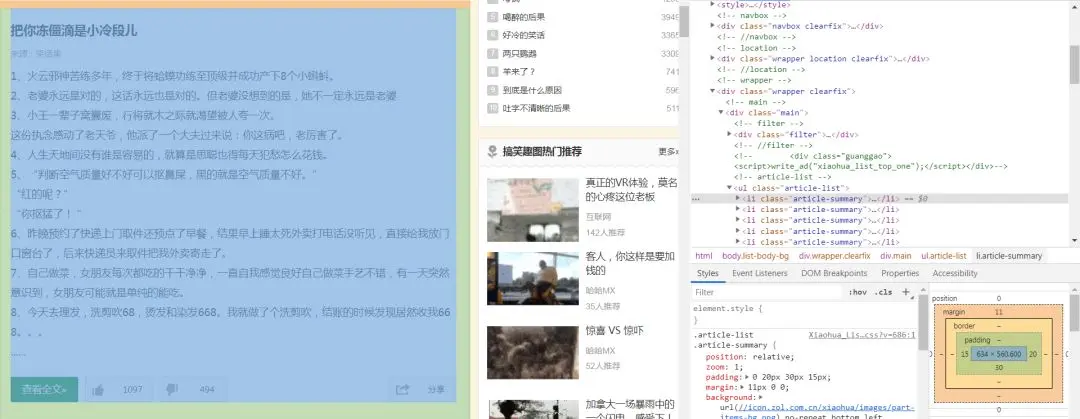Open the 两只鹦鹉 ranking entry
The image size is (1080, 419).
[519, 53]
